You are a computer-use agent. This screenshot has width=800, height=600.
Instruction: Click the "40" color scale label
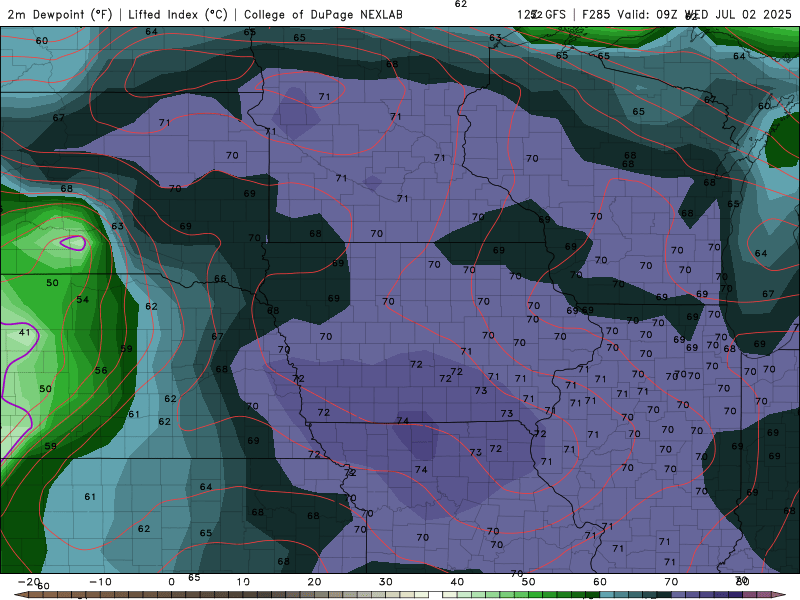click(x=457, y=582)
